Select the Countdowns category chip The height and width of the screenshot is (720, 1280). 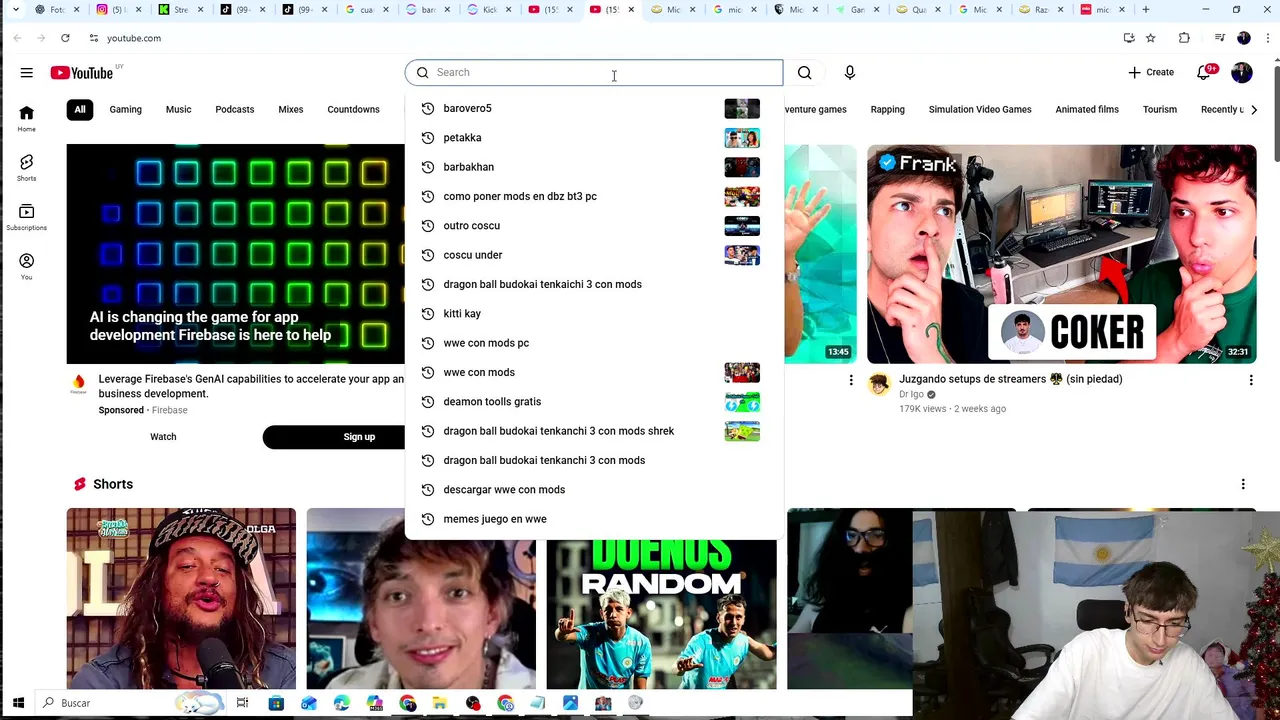coord(353,109)
